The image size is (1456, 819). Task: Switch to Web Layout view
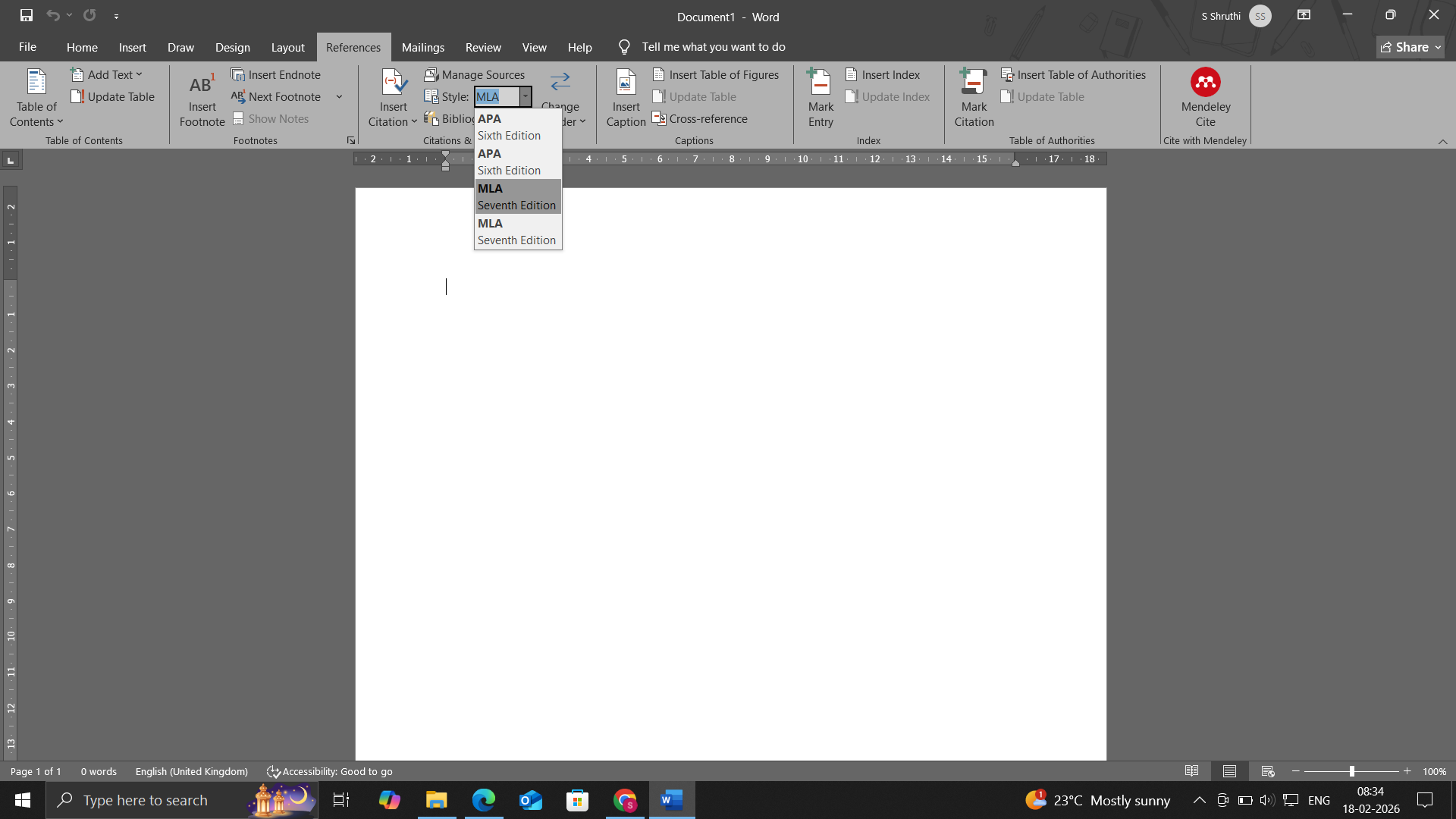coord(1268,771)
